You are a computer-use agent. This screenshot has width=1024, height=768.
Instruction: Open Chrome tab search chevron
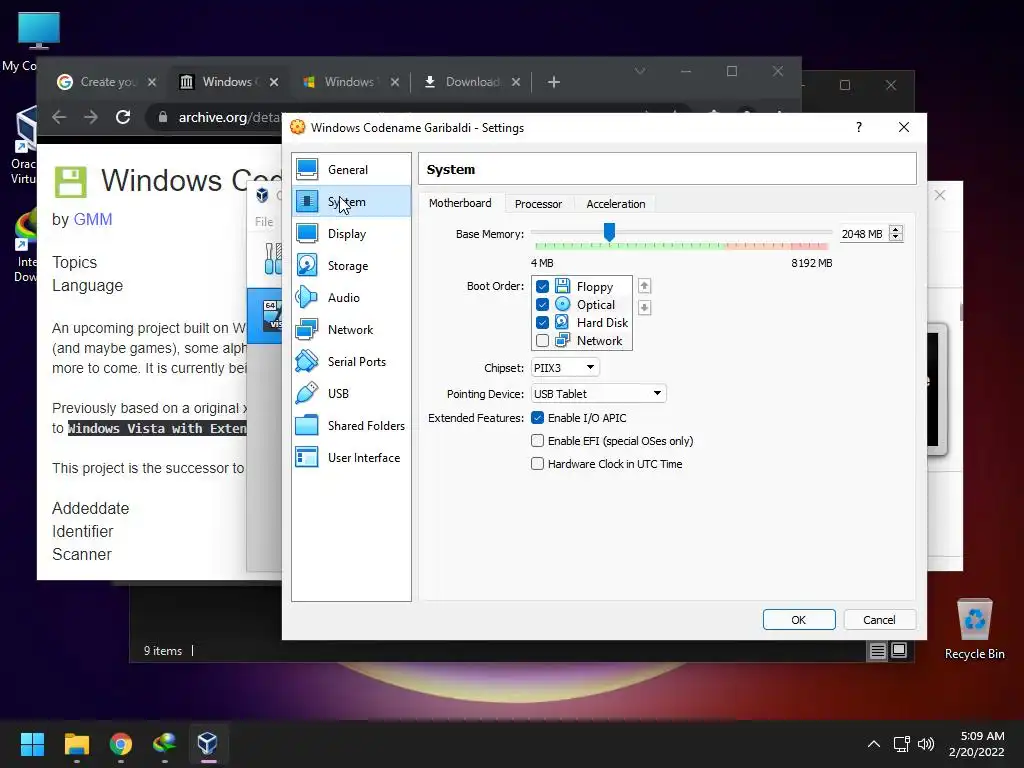click(x=640, y=71)
